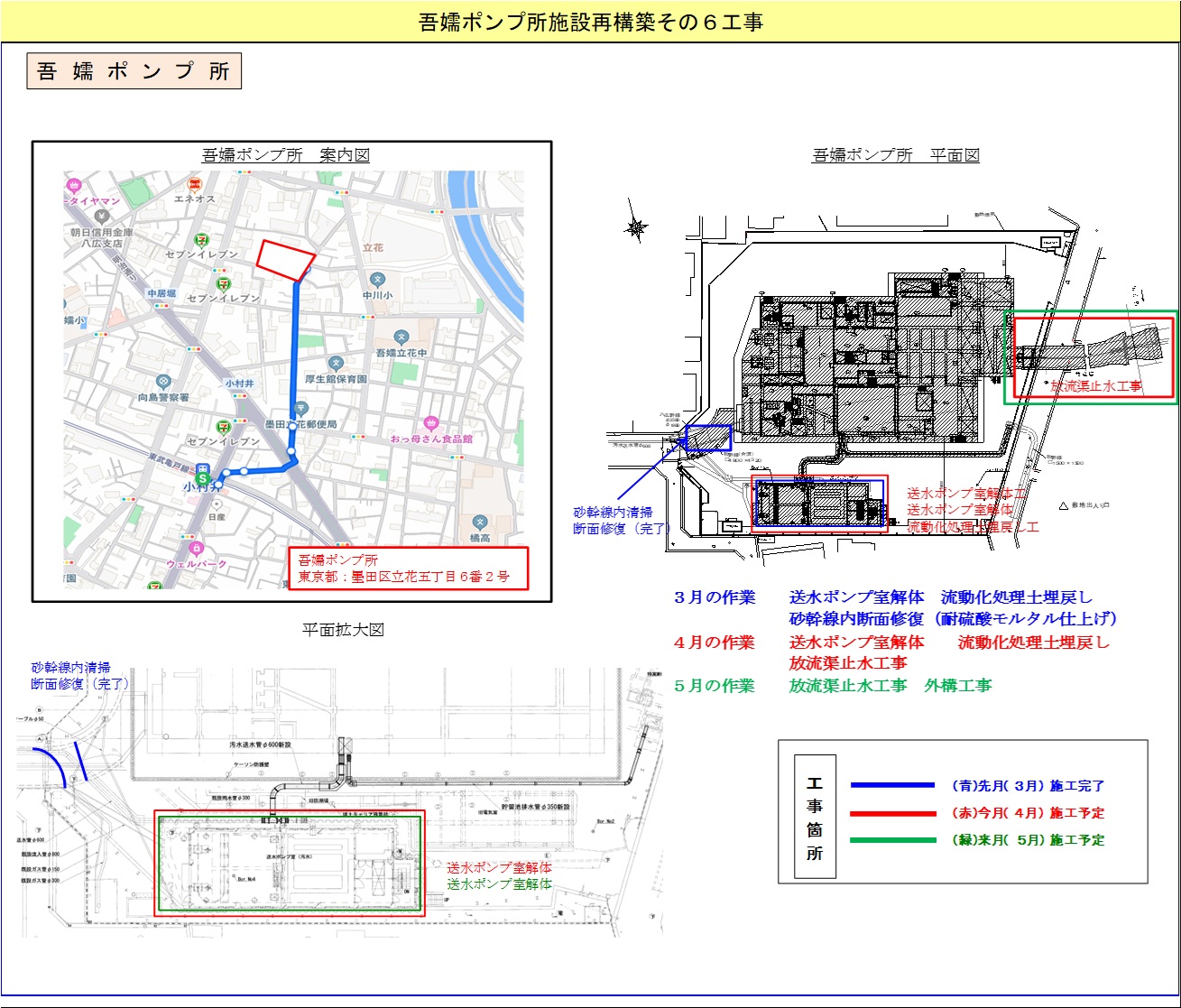Viewport: 1181px width, 1008px height.
Task: Click the yen icon above 朝日信用金庫 八広支店
Action: 102,217
